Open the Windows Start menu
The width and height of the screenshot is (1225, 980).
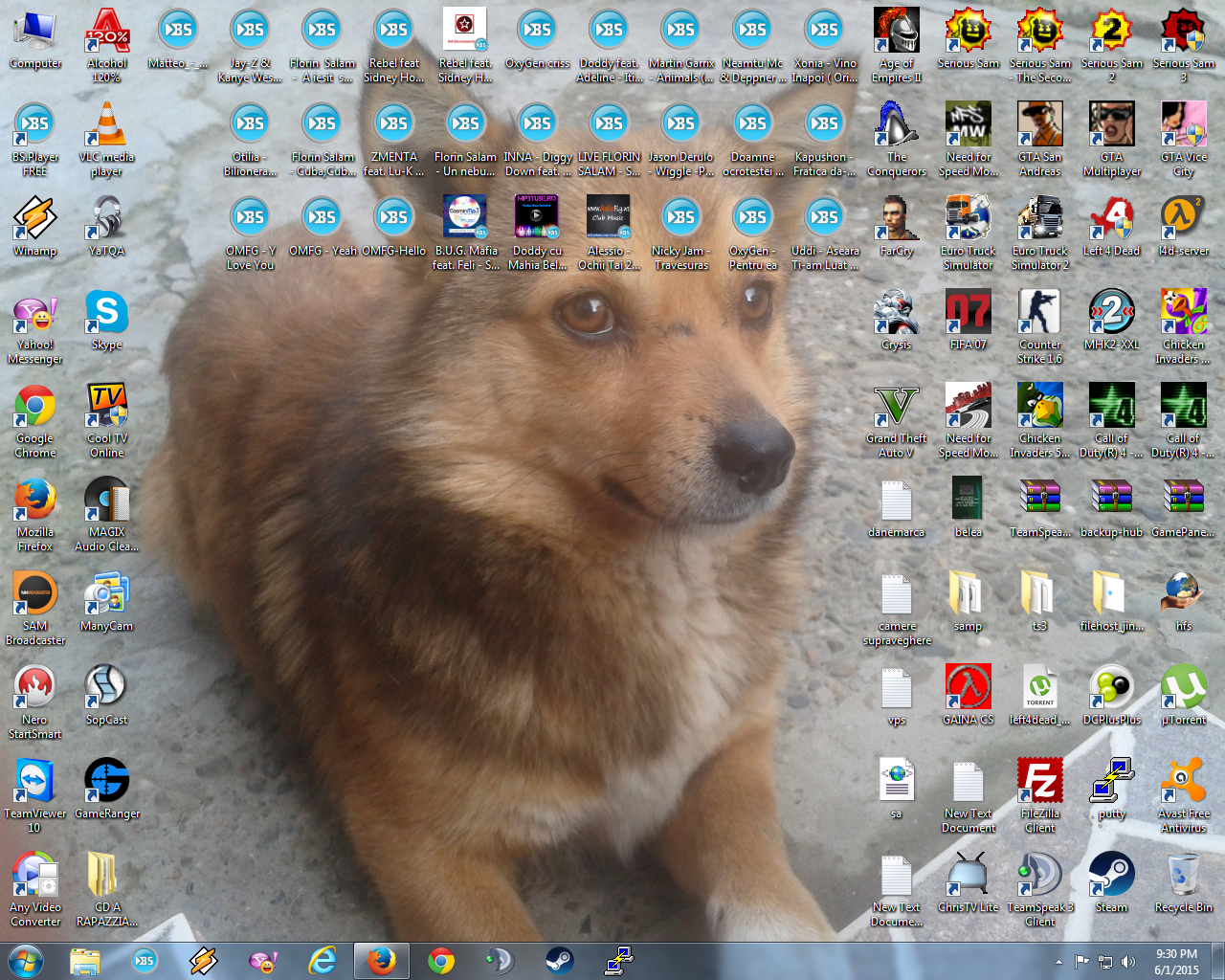click(26, 960)
